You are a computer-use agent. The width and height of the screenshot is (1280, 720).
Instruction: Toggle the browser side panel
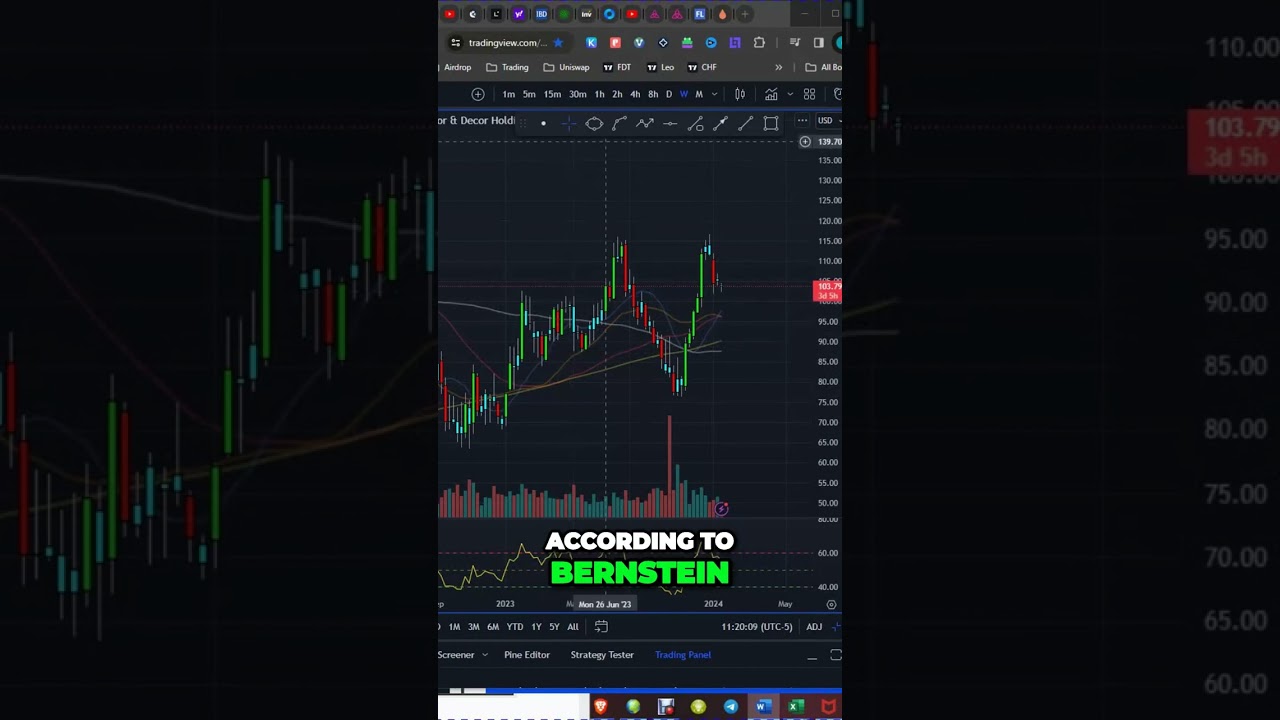[818, 43]
